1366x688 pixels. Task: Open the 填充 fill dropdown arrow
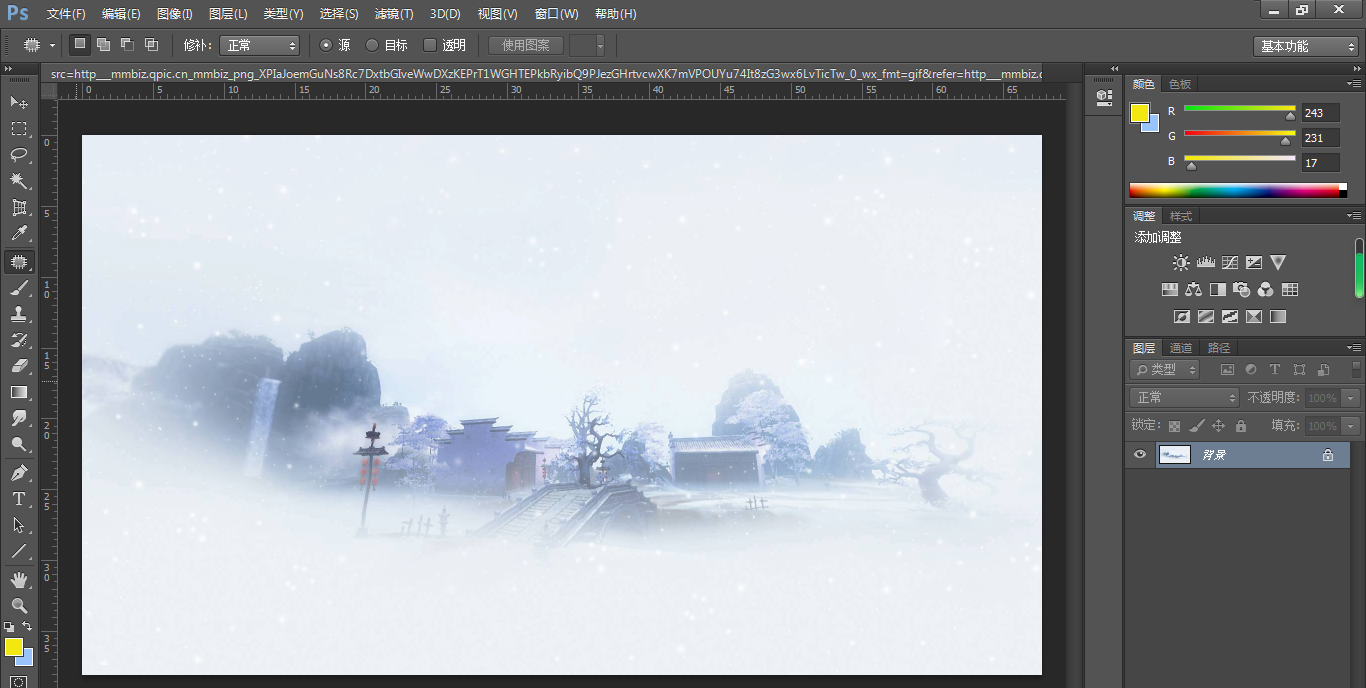1352,426
